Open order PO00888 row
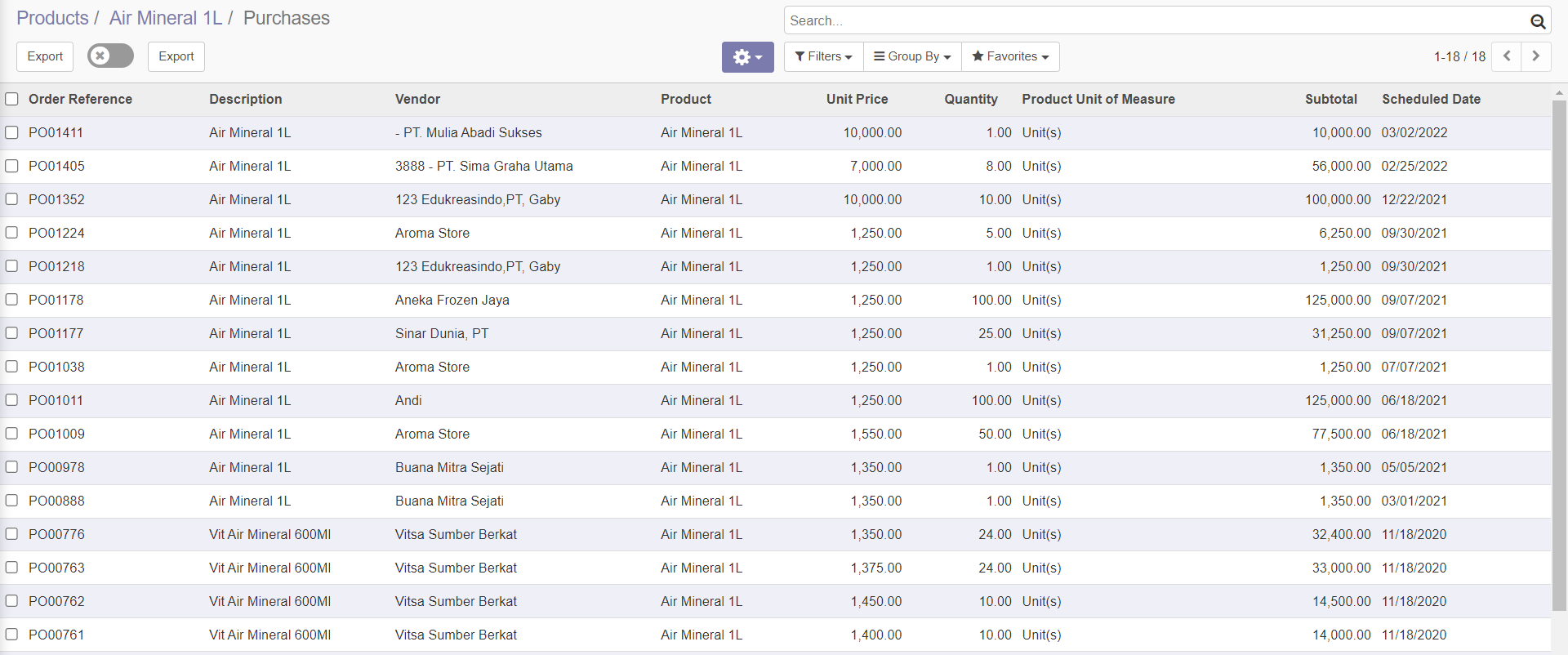Screen dimensions: 1568x655 tap(776, 501)
